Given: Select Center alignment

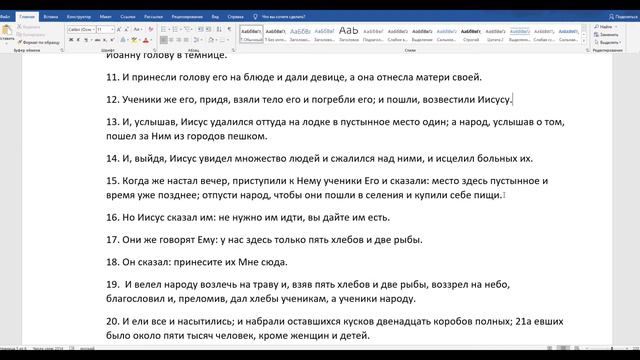Looking at the screenshot, I should 171,40.
